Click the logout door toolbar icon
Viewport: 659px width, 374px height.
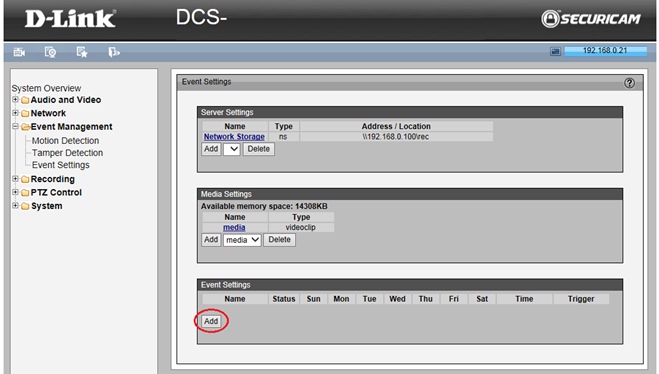pyautogui.click(x=114, y=52)
